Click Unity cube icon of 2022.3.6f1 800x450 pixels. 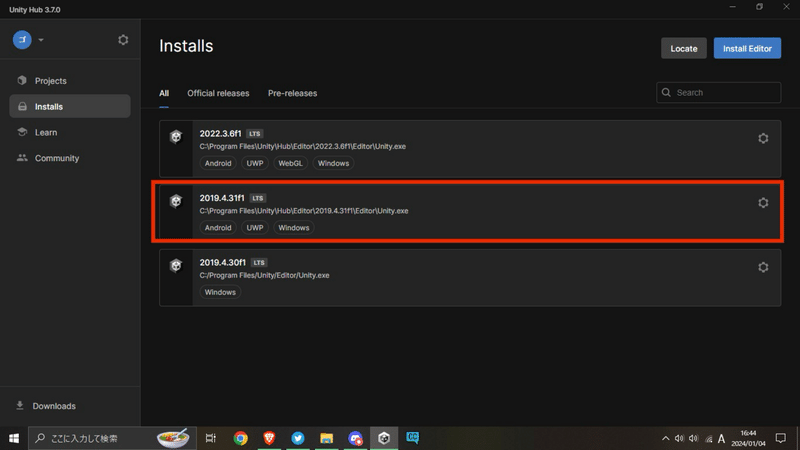tap(176, 136)
